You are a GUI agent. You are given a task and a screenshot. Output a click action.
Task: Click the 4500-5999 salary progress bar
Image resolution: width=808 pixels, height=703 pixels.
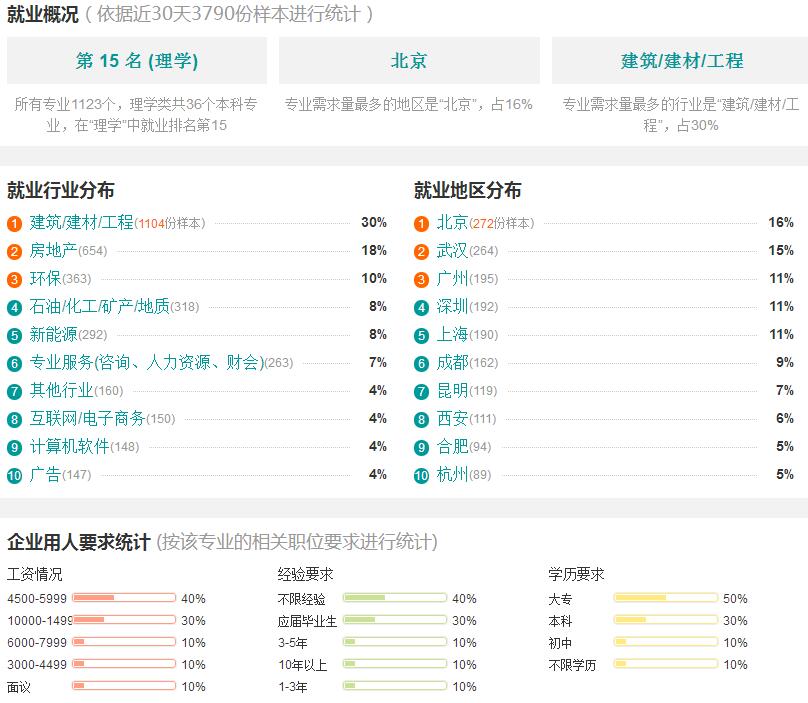pos(124,598)
